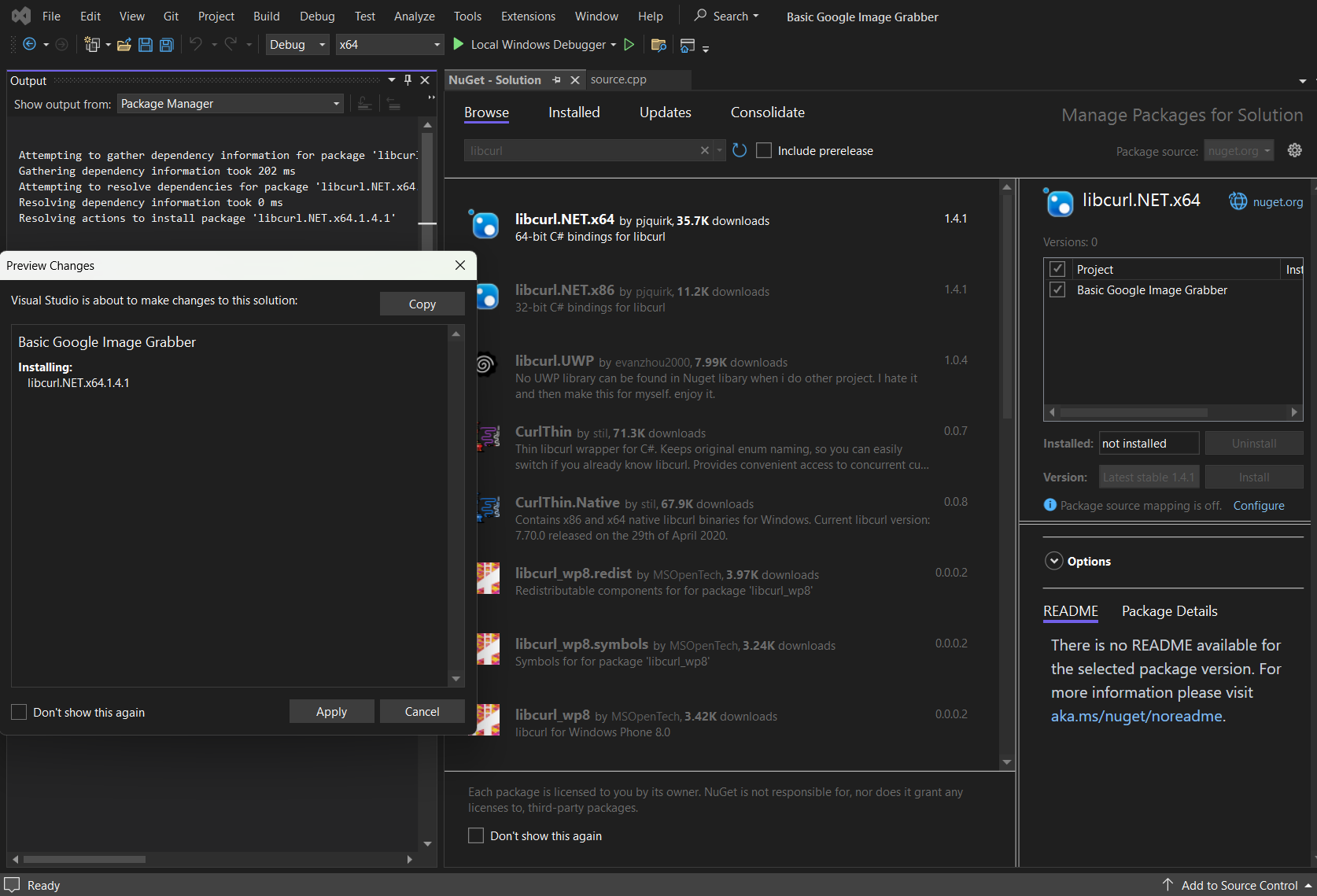Enable the Include prerelease checkbox

point(763,150)
